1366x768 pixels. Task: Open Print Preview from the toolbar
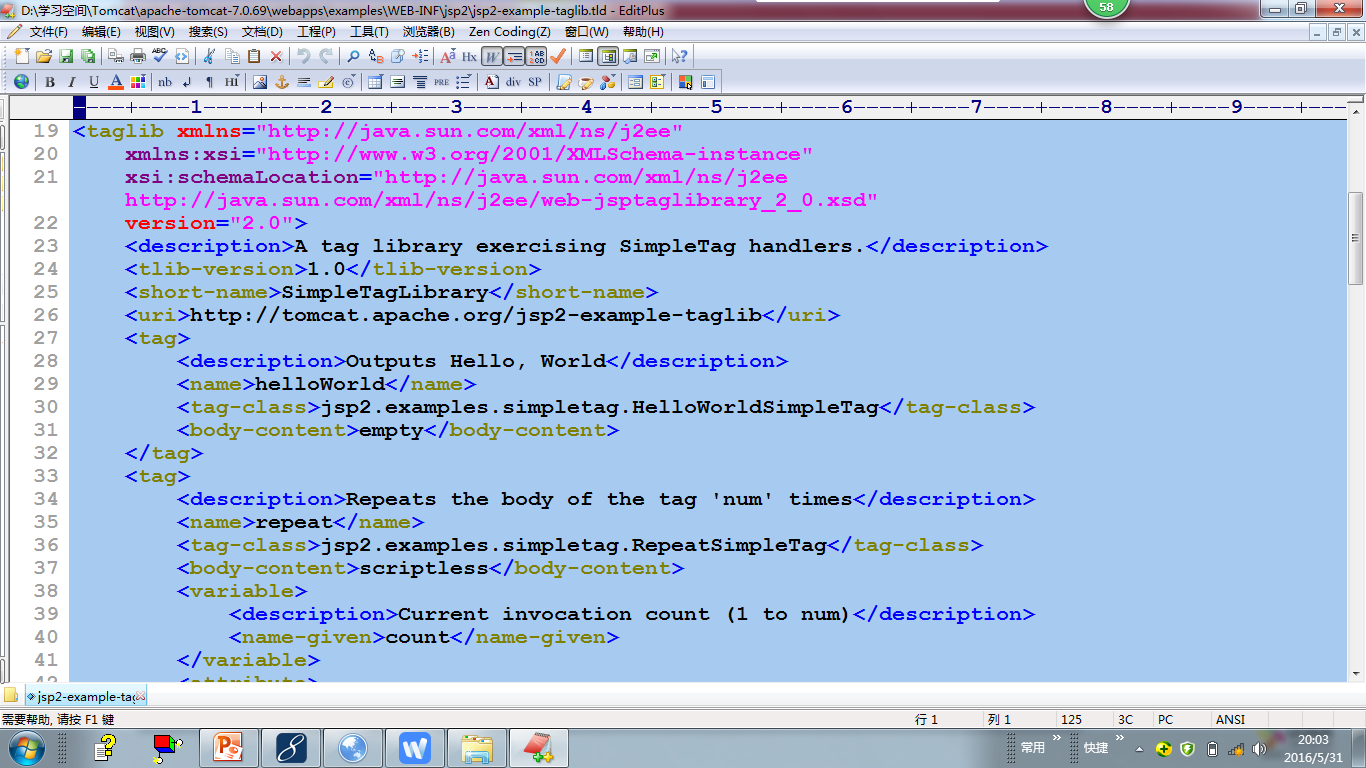click(x=116, y=56)
